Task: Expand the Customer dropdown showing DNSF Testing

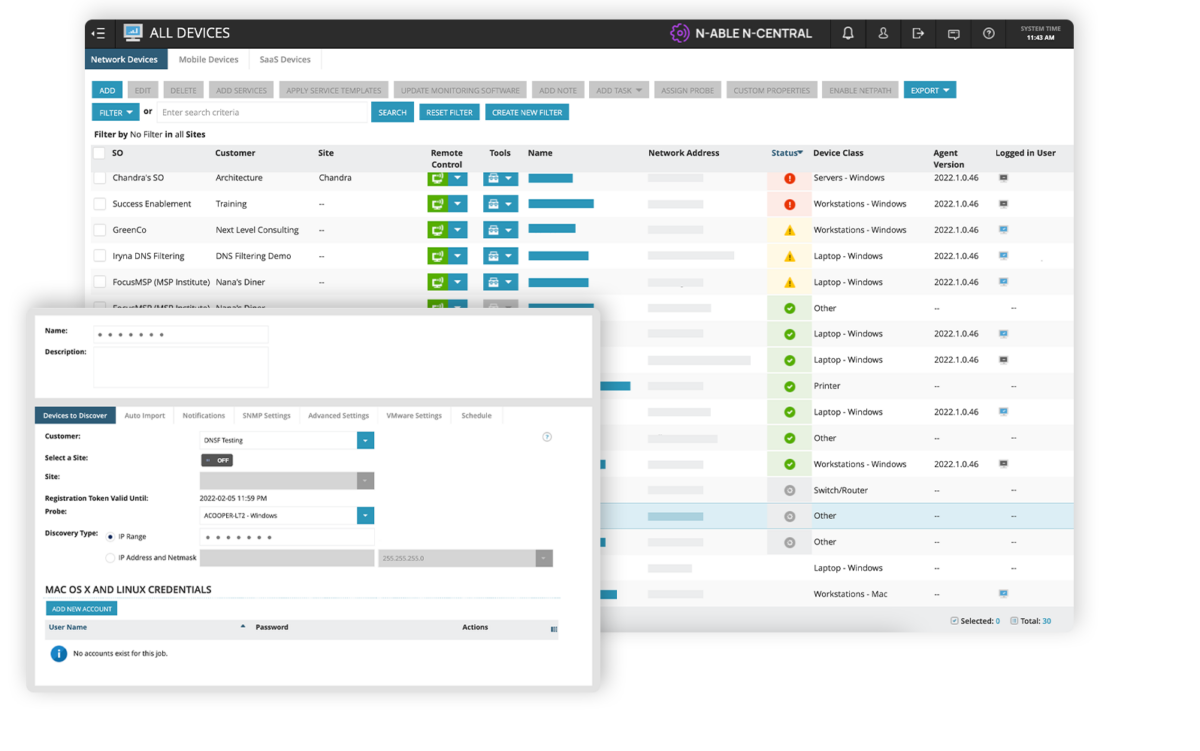Action: [x=366, y=440]
